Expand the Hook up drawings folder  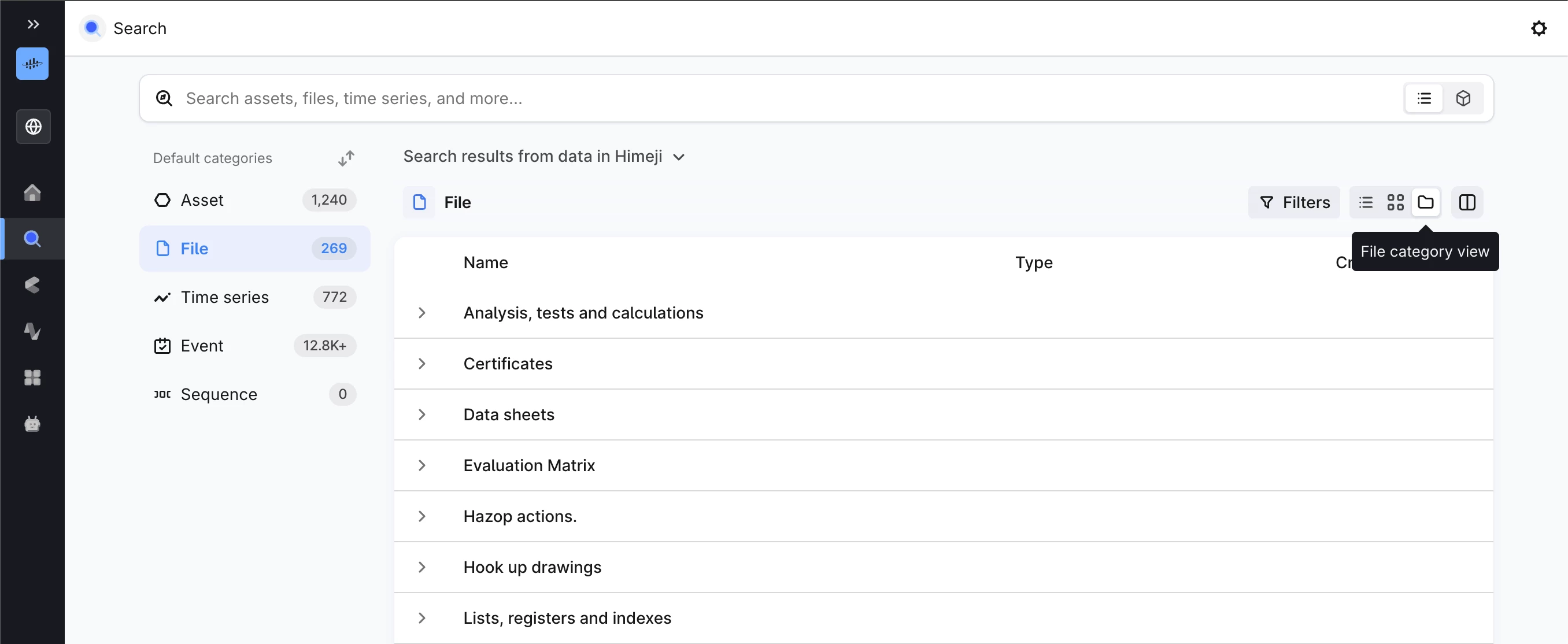[422, 567]
